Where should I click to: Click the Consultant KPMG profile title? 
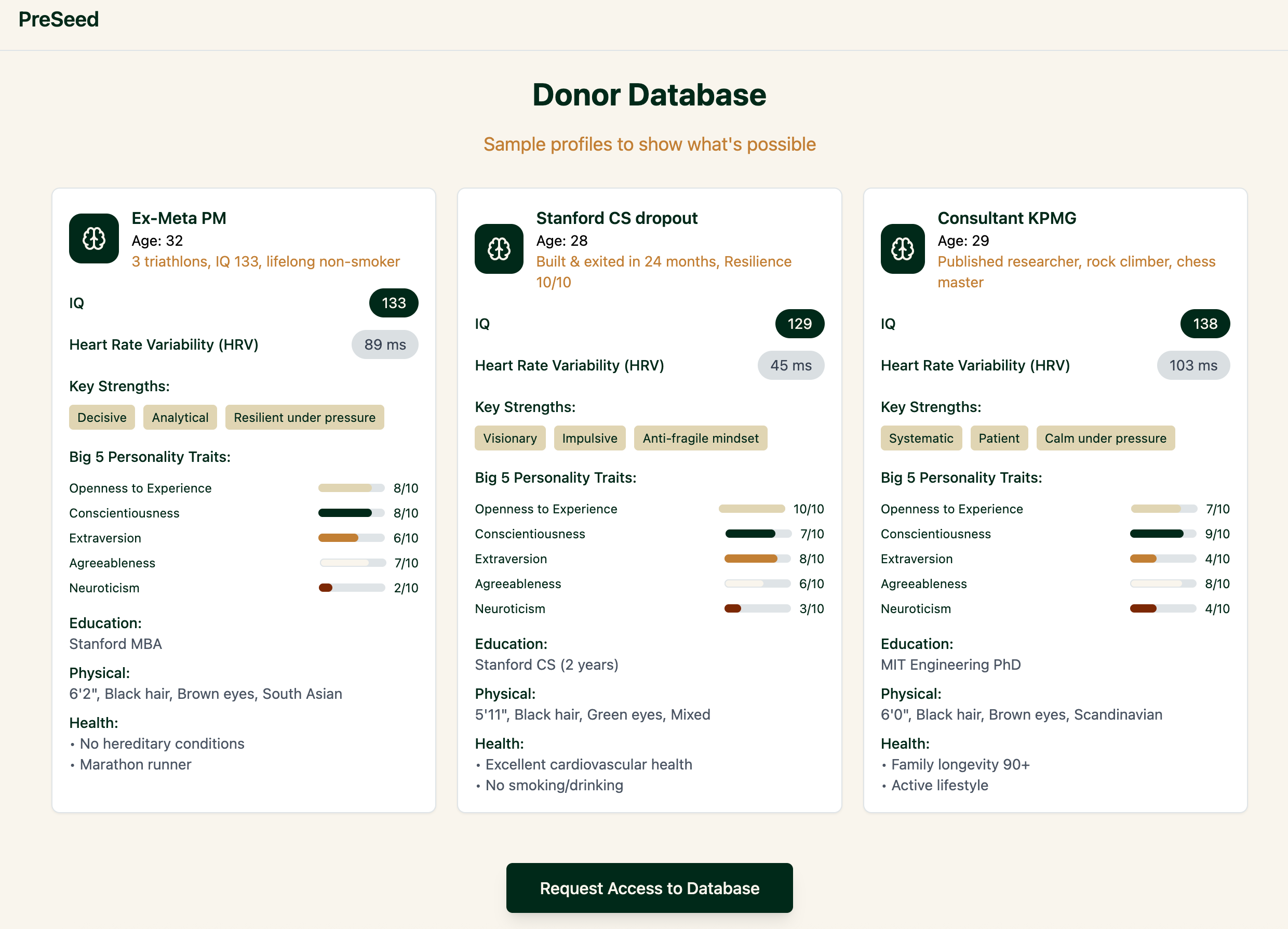1007,218
